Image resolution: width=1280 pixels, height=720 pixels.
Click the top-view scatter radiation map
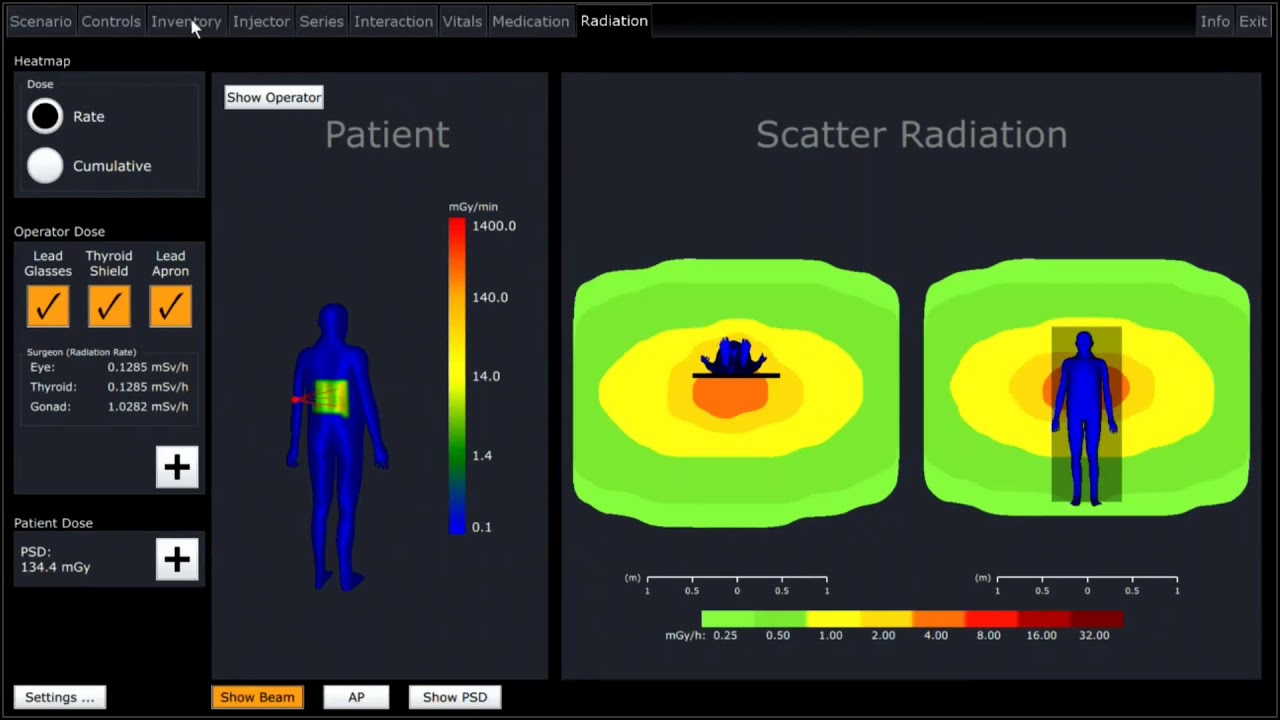pyautogui.click(x=736, y=393)
